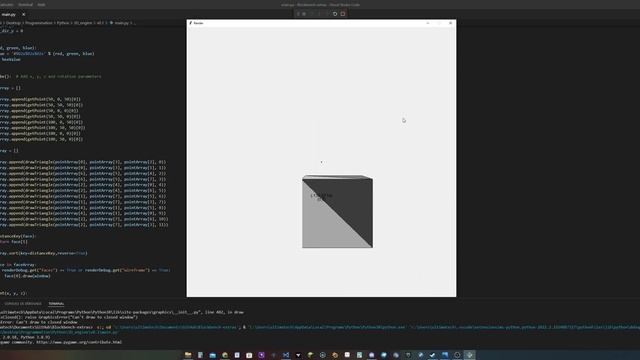Open the purple app icon in the taskbar
Image resolution: width=640 pixels, height=360 pixels.
(262, 355)
